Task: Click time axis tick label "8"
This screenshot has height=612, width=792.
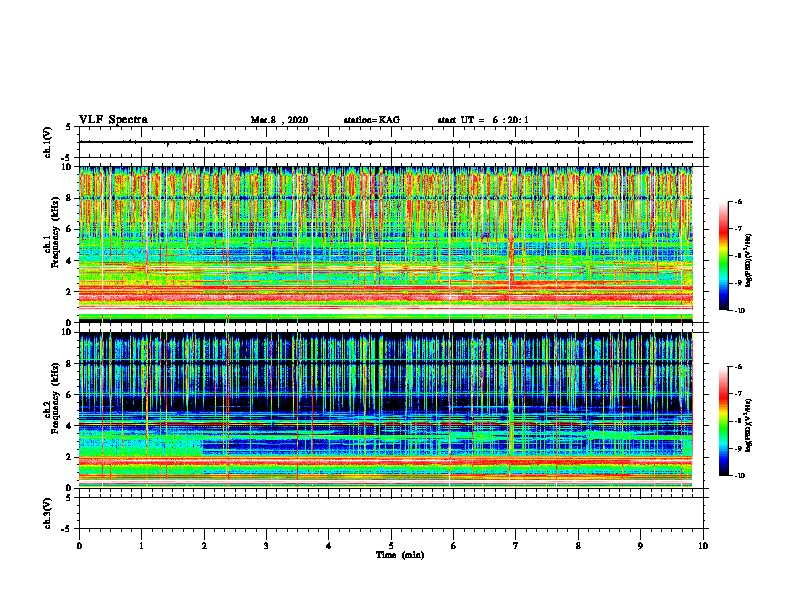Action: (x=578, y=546)
